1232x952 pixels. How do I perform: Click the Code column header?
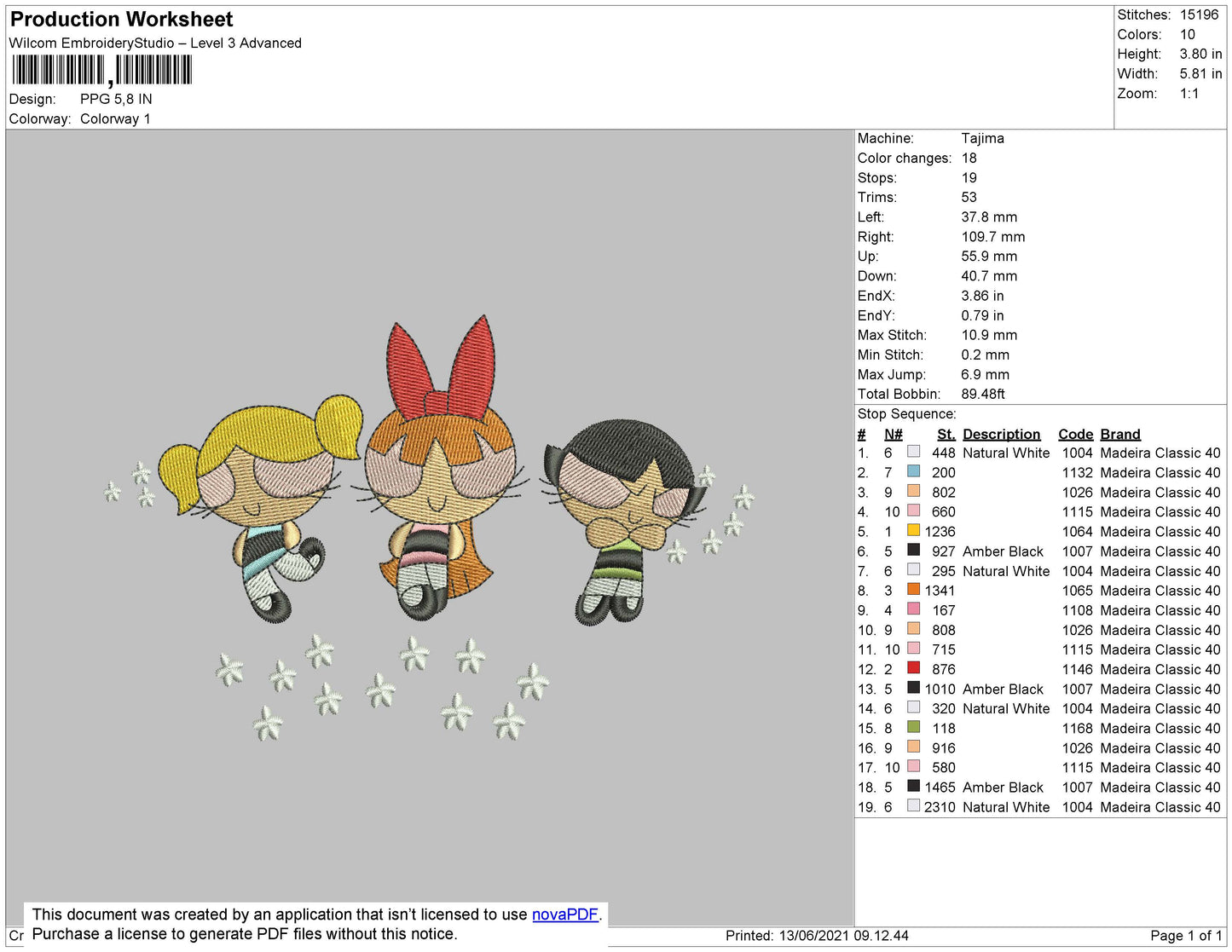point(1075,434)
